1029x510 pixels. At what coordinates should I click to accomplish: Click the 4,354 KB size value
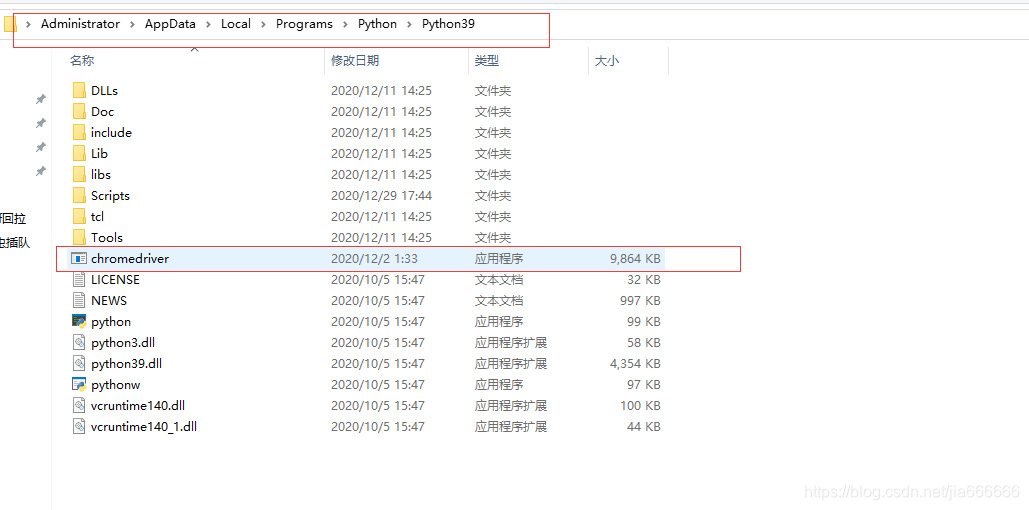point(635,364)
